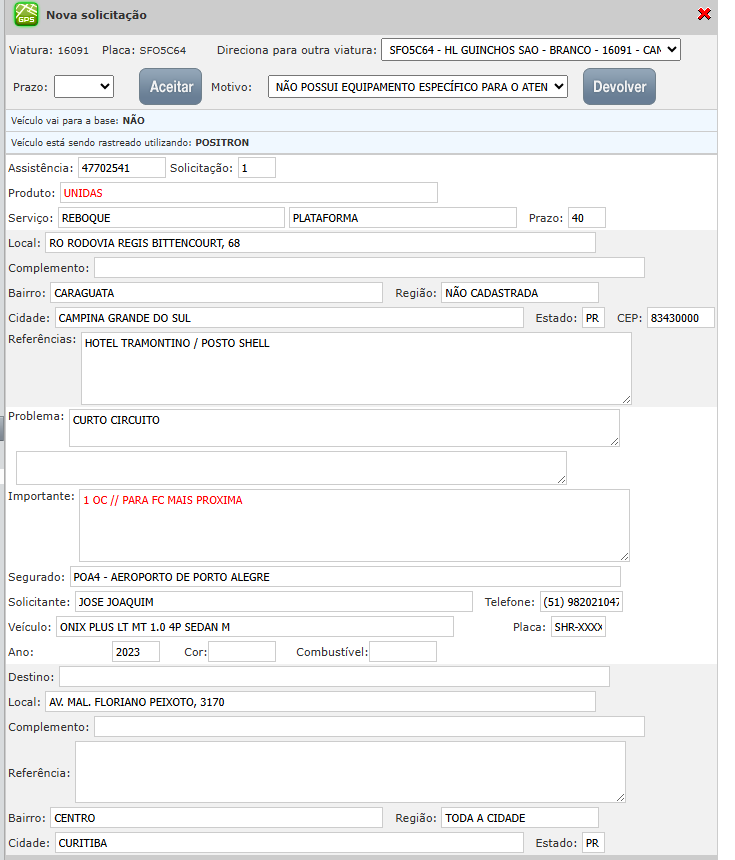
Task: Click the Importante notes text area
Action: click(354, 525)
